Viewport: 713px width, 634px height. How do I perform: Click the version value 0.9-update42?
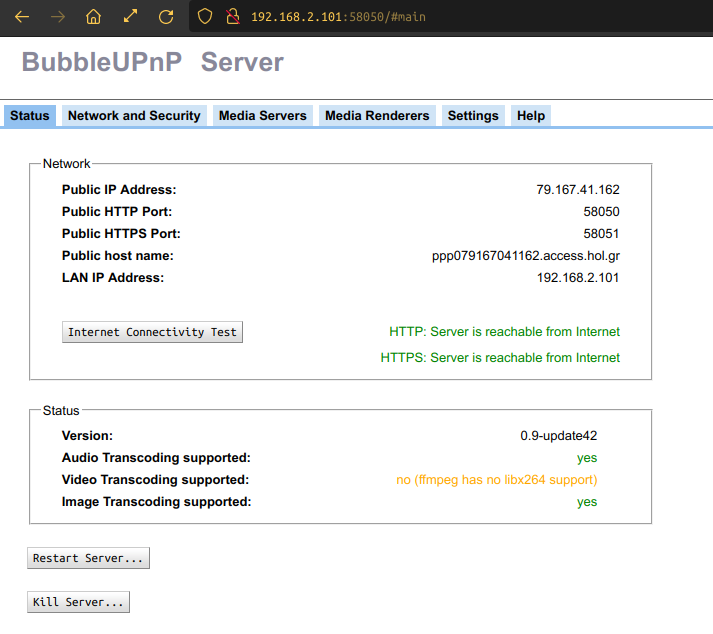coord(558,436)
